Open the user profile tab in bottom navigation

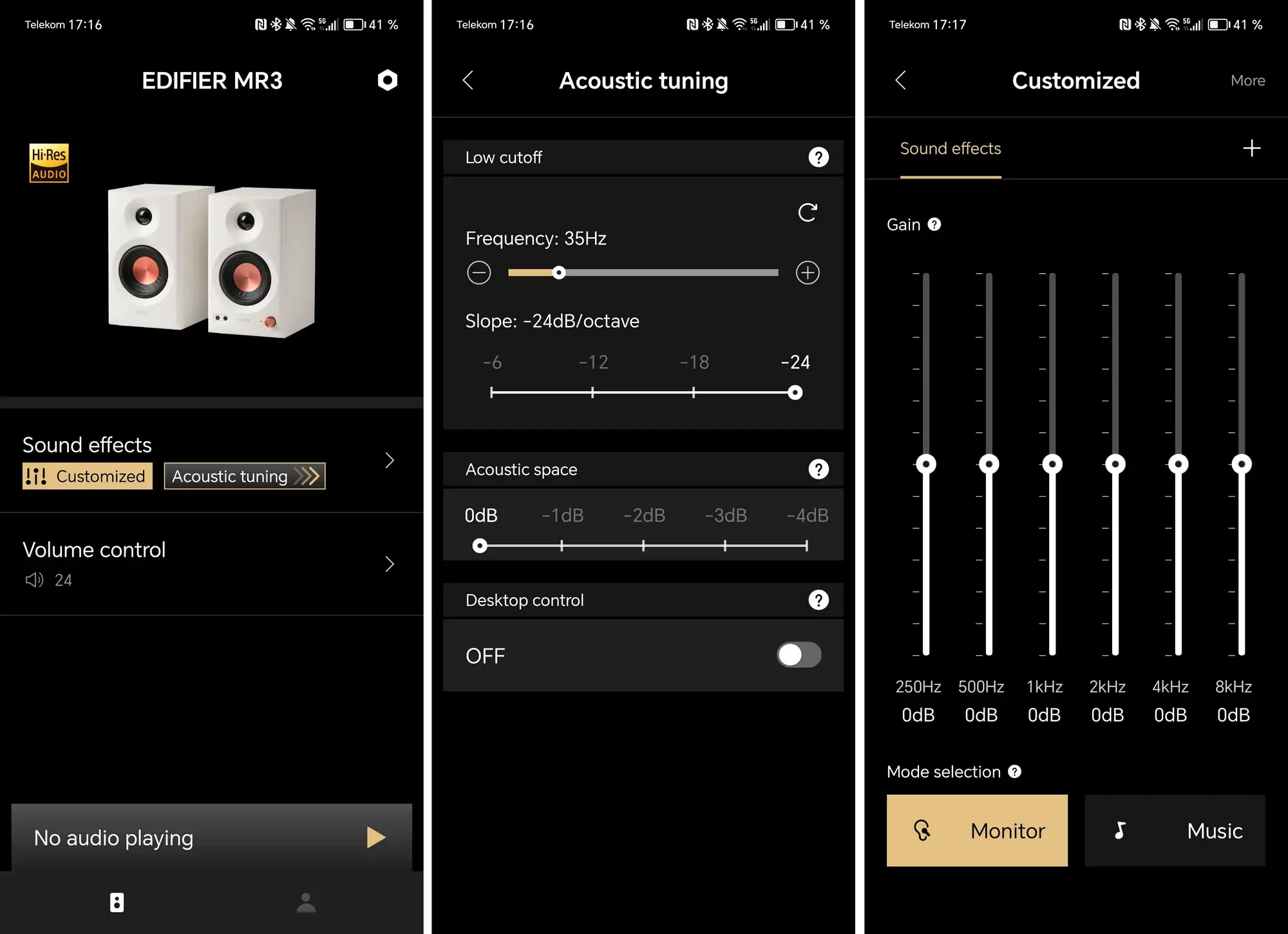click(307, 902)
